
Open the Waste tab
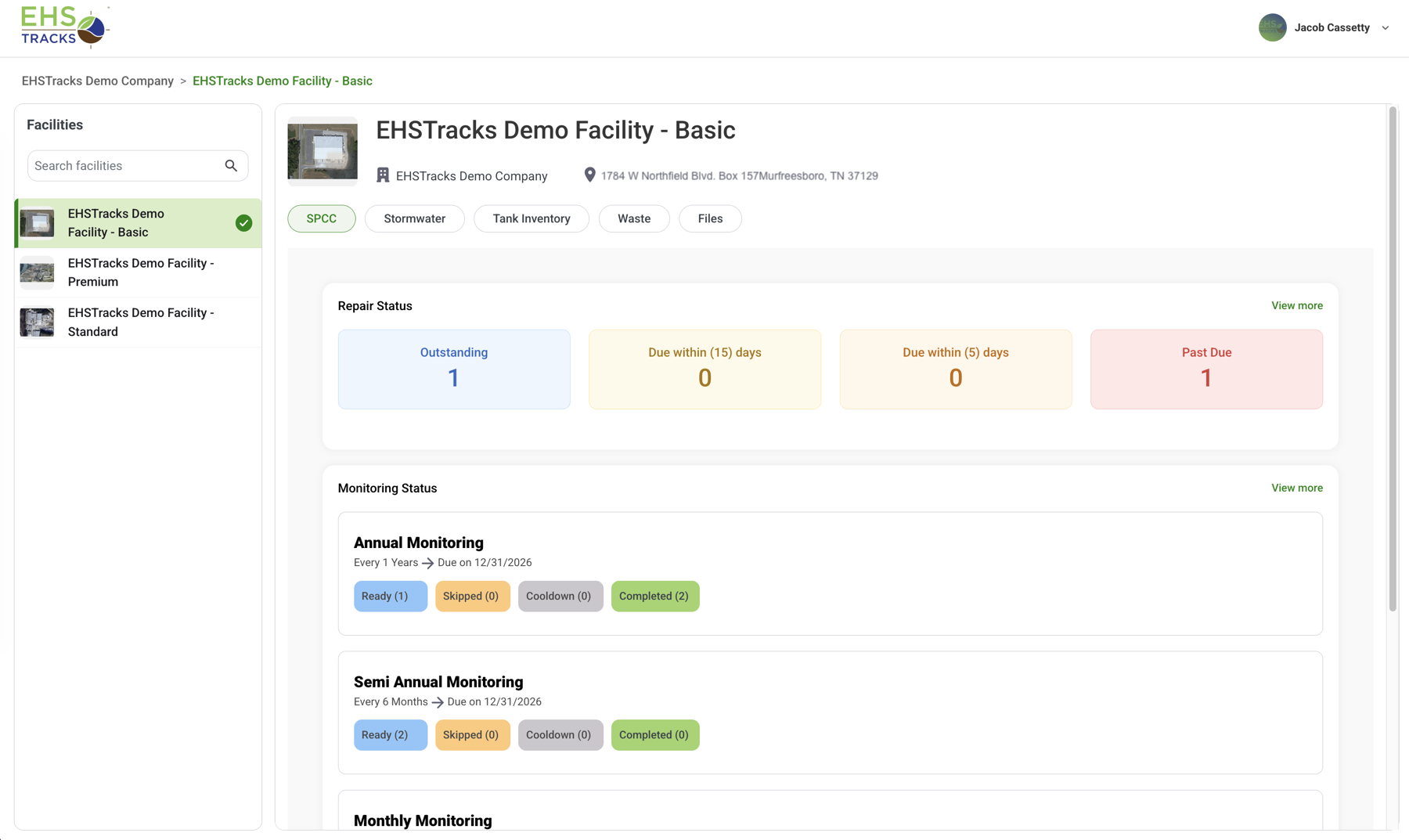(x=634, y=218)
